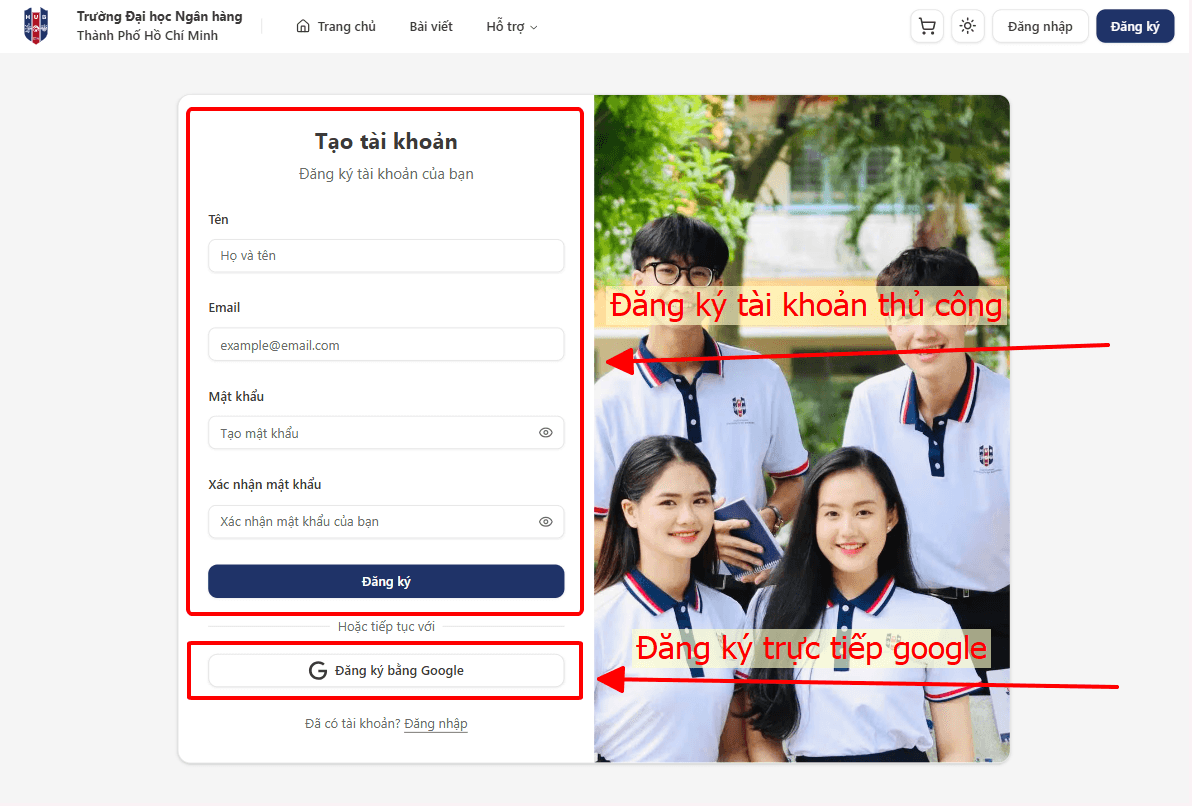Sign up with the Đăng ký bằng Google button
1192x806 pixels.
386,671
